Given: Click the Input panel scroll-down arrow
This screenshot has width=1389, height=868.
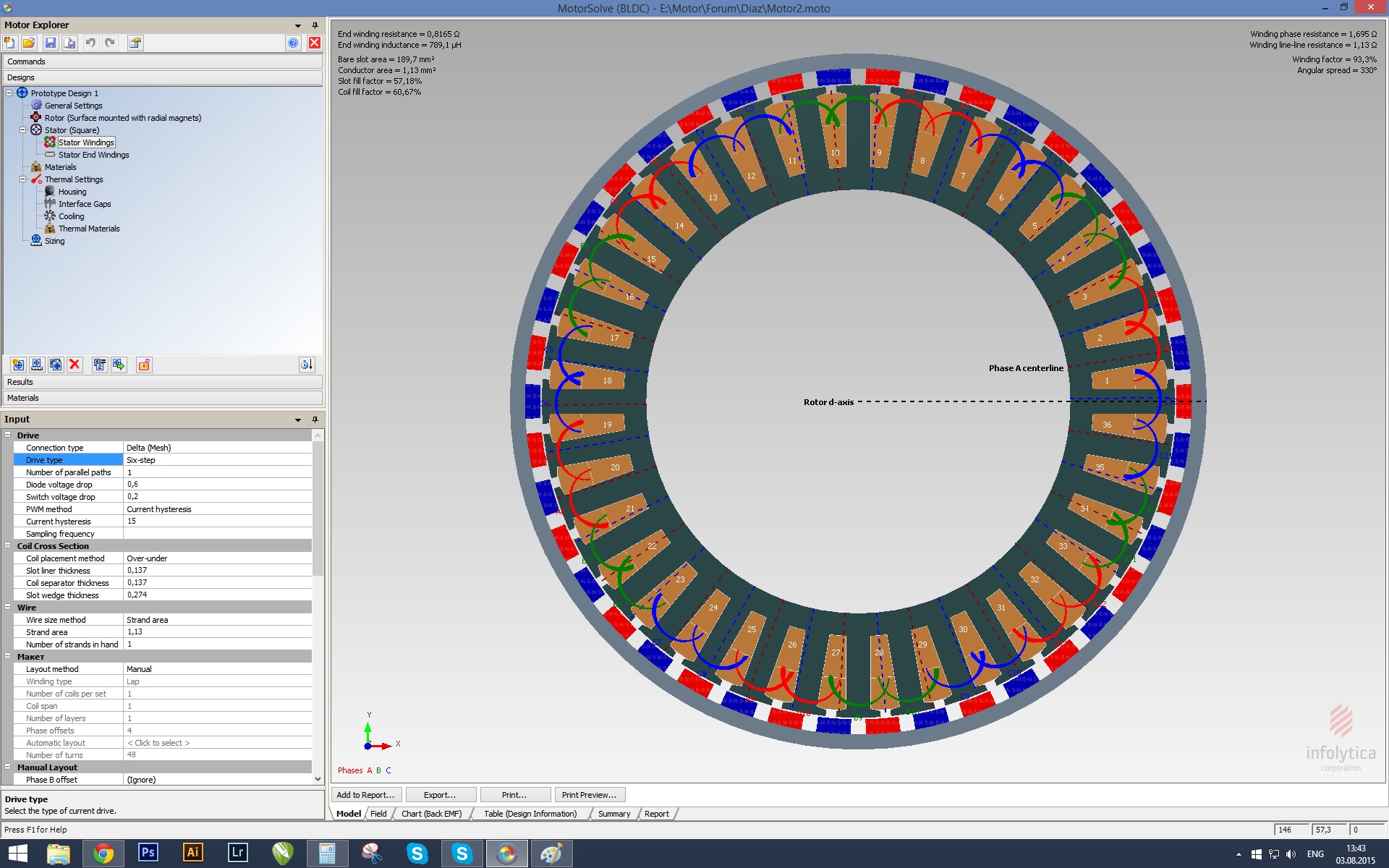Looking at the screenshot, I should [318, 779].
